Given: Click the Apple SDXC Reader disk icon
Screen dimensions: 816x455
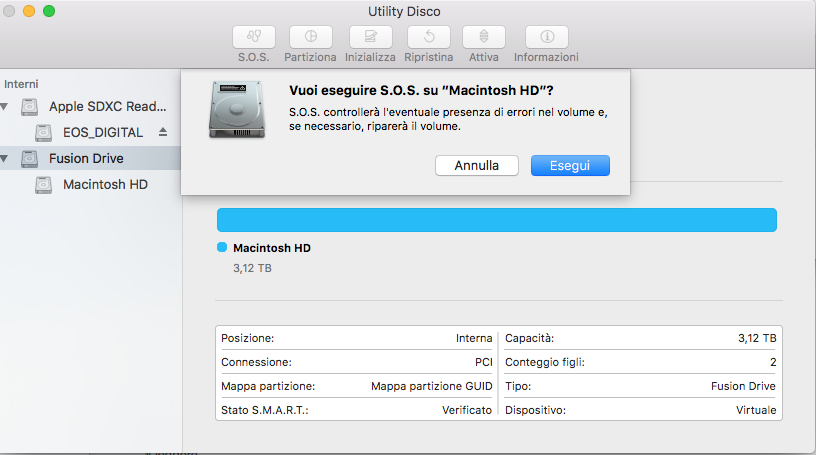Looking at the screenshot, I should [x=30, y=107].
